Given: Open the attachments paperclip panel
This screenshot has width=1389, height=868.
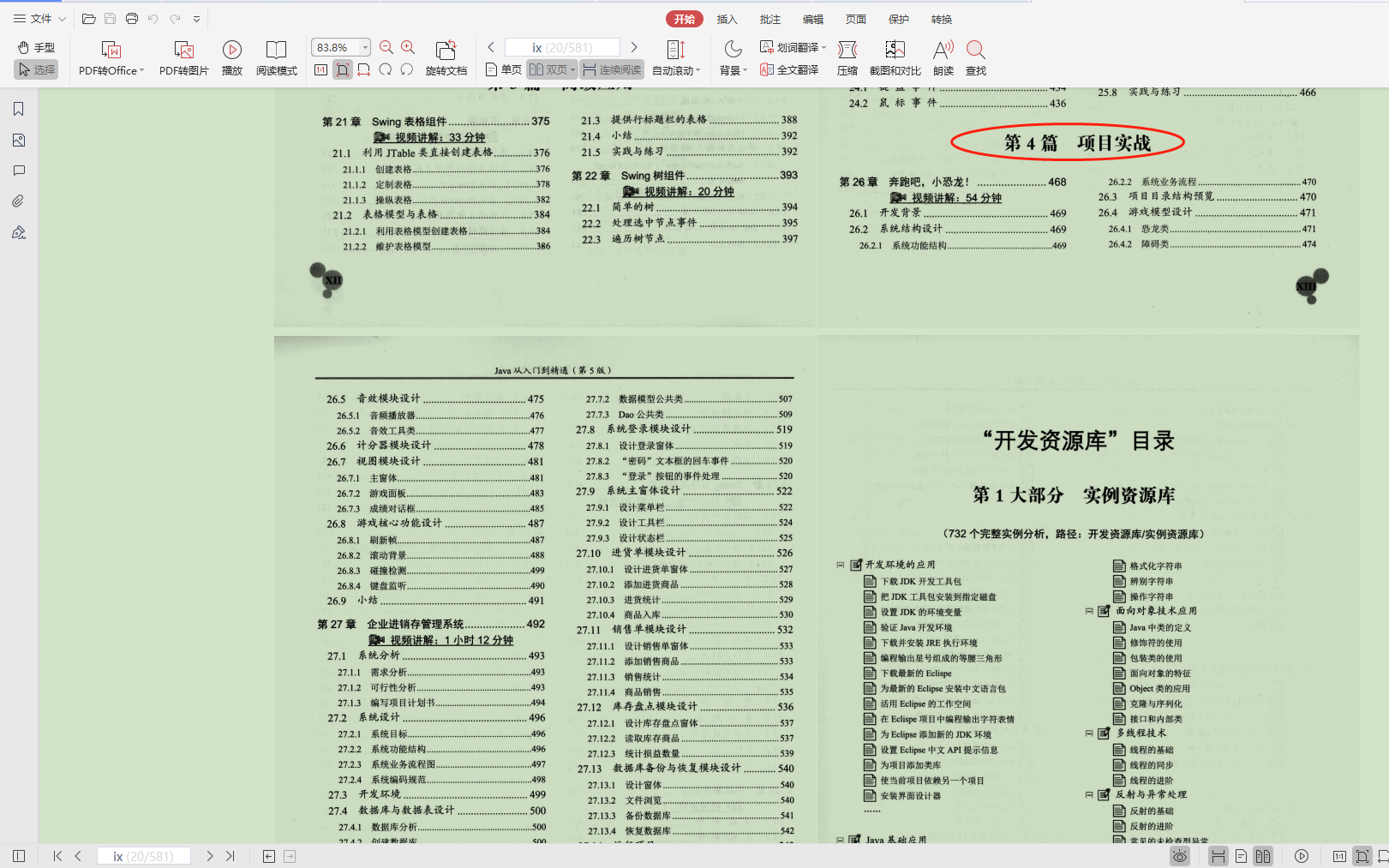Looking at the screenshot, I should click(x=19, y=201).
